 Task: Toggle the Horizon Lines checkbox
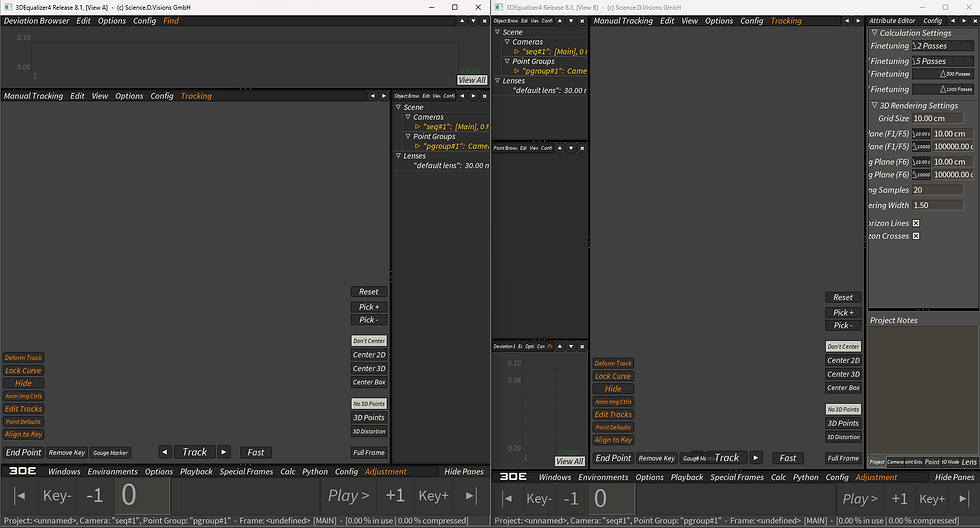(916, 223)
